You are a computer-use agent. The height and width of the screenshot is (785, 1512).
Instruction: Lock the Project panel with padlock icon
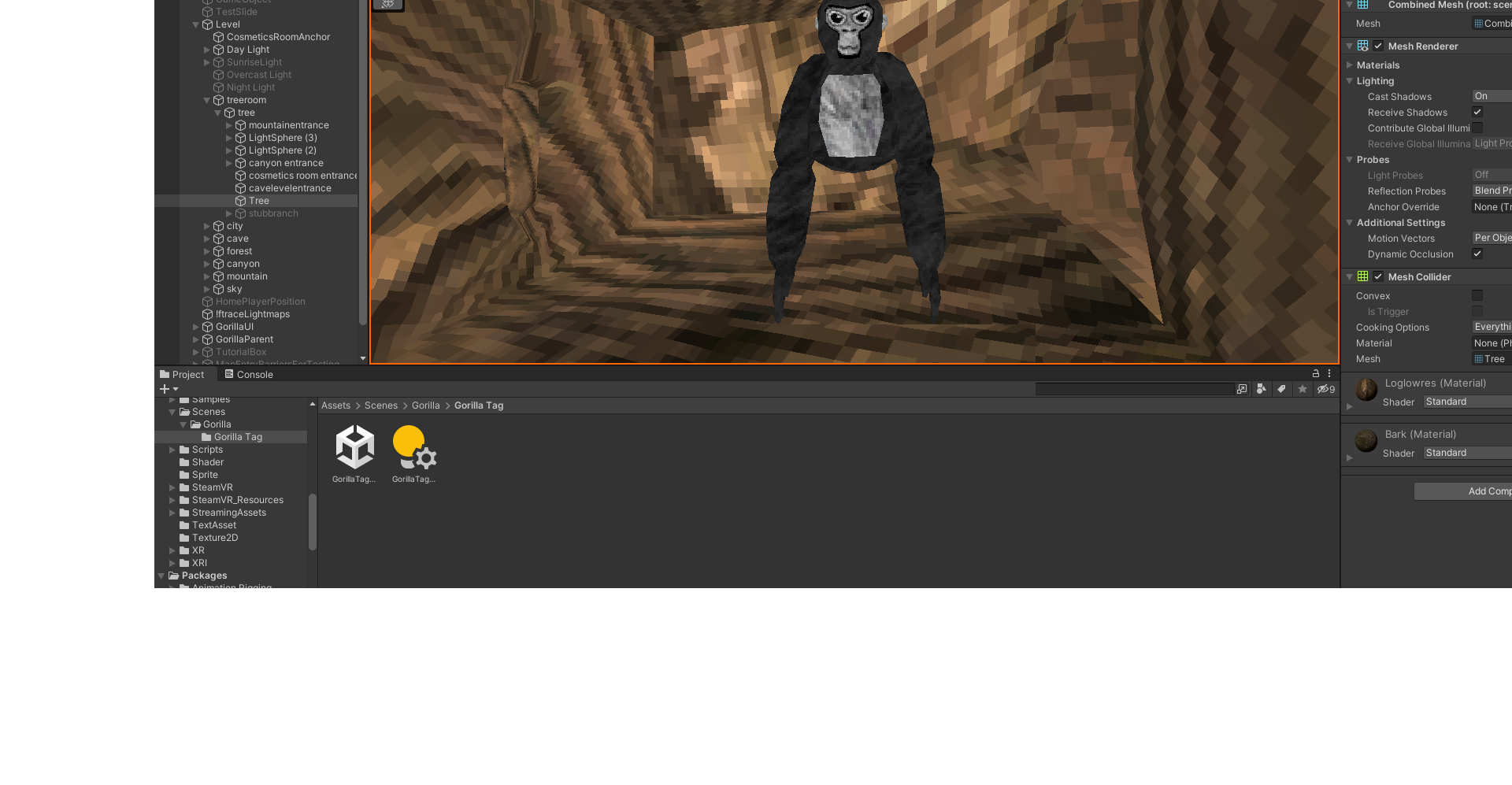[1316, 374]
